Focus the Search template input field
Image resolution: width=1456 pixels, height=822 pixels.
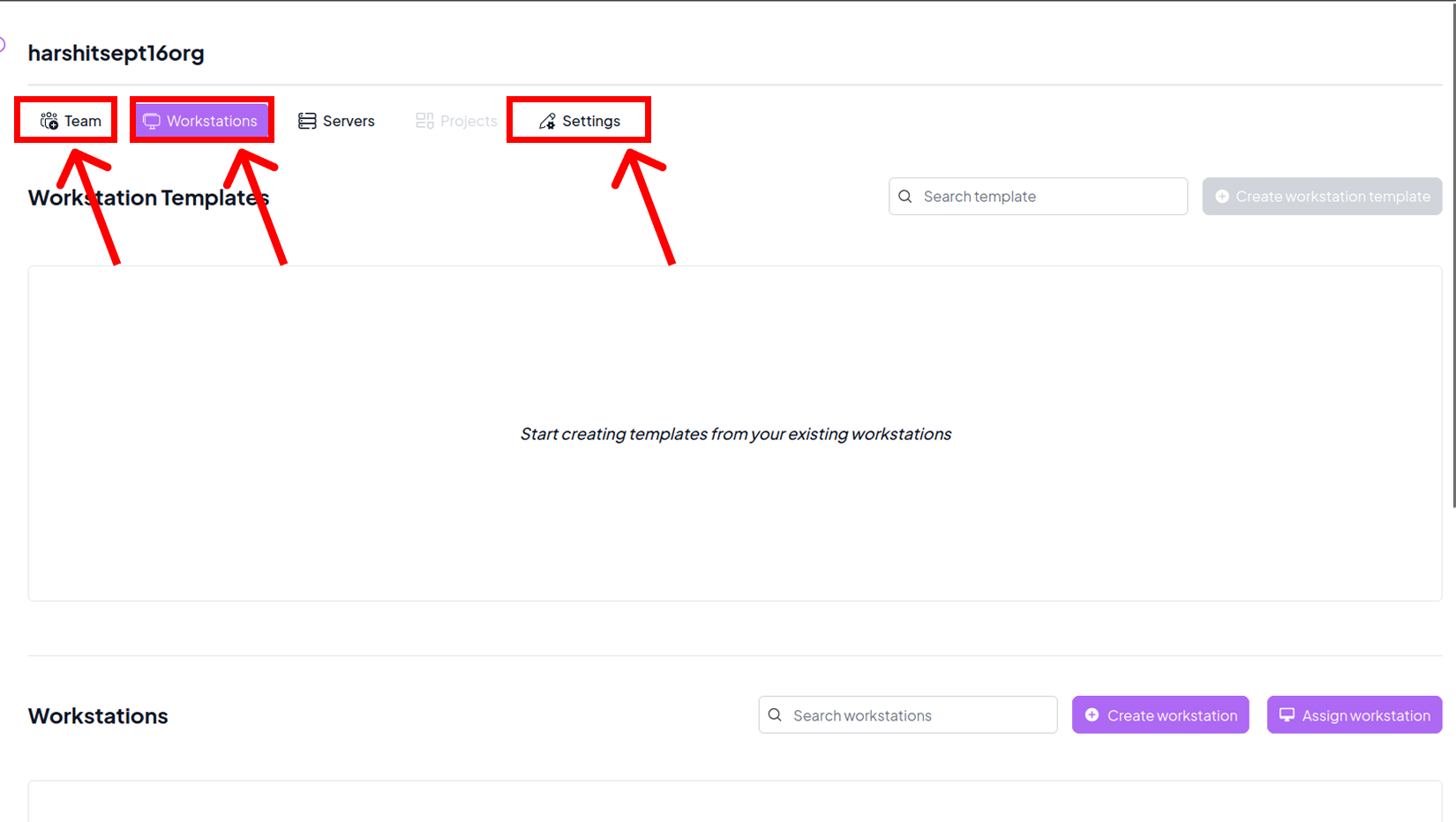pyautogui.click(x=1050, y=197)
